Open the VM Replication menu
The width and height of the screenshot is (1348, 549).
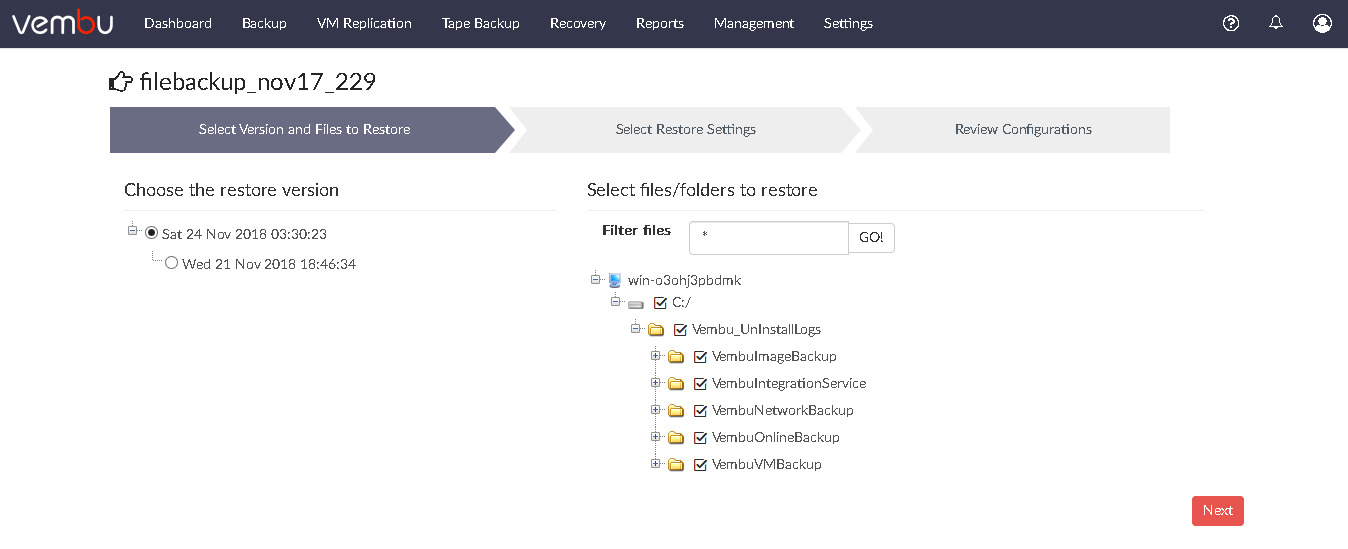coord(364,23)
